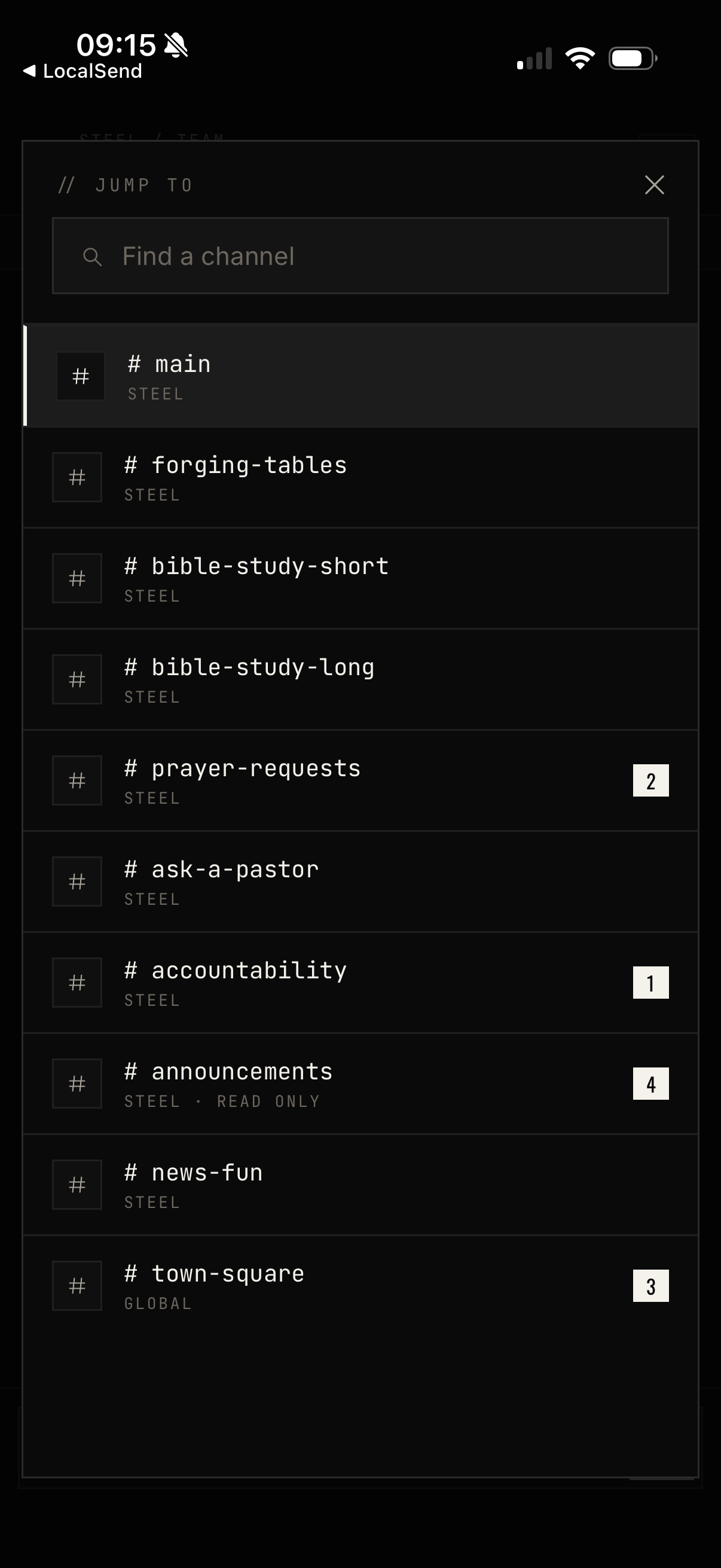Click the Find a channel search field
Image resolution: width=721 pixels, height=1568 pixels.
pos(360,256)
